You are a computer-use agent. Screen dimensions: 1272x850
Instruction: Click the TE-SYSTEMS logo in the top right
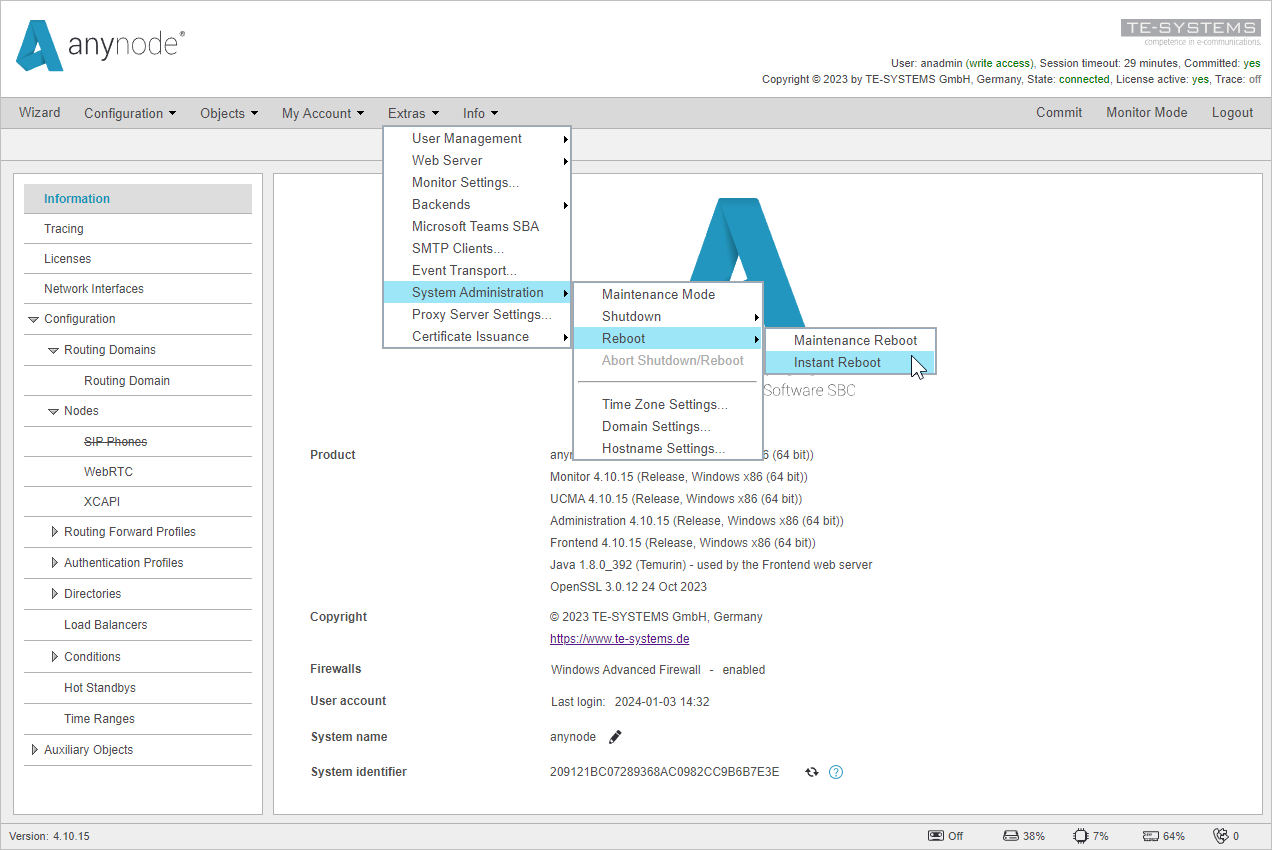click(x=1191, y=27)
